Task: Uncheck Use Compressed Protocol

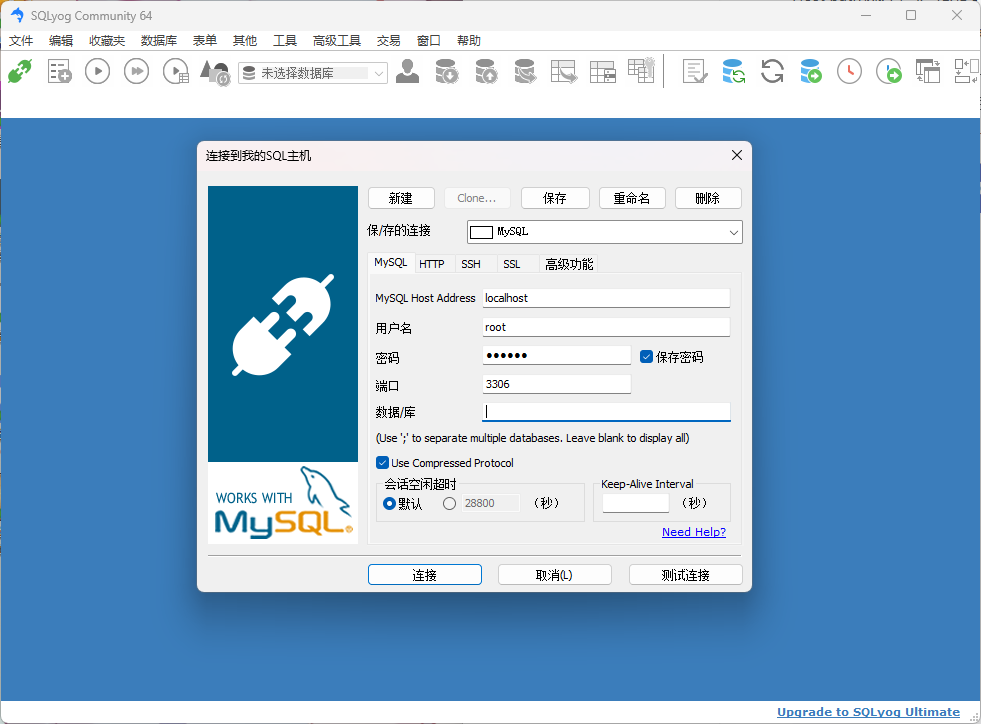Action: (381, 462)
